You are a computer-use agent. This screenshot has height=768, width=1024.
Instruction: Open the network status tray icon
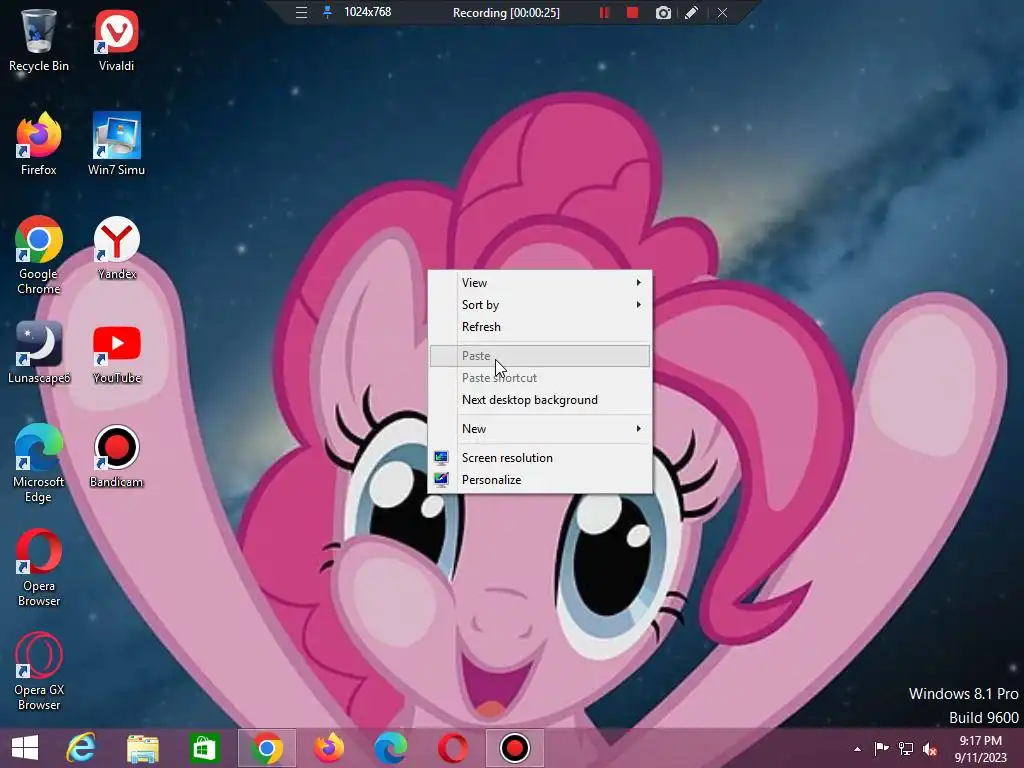pos(906,748)
